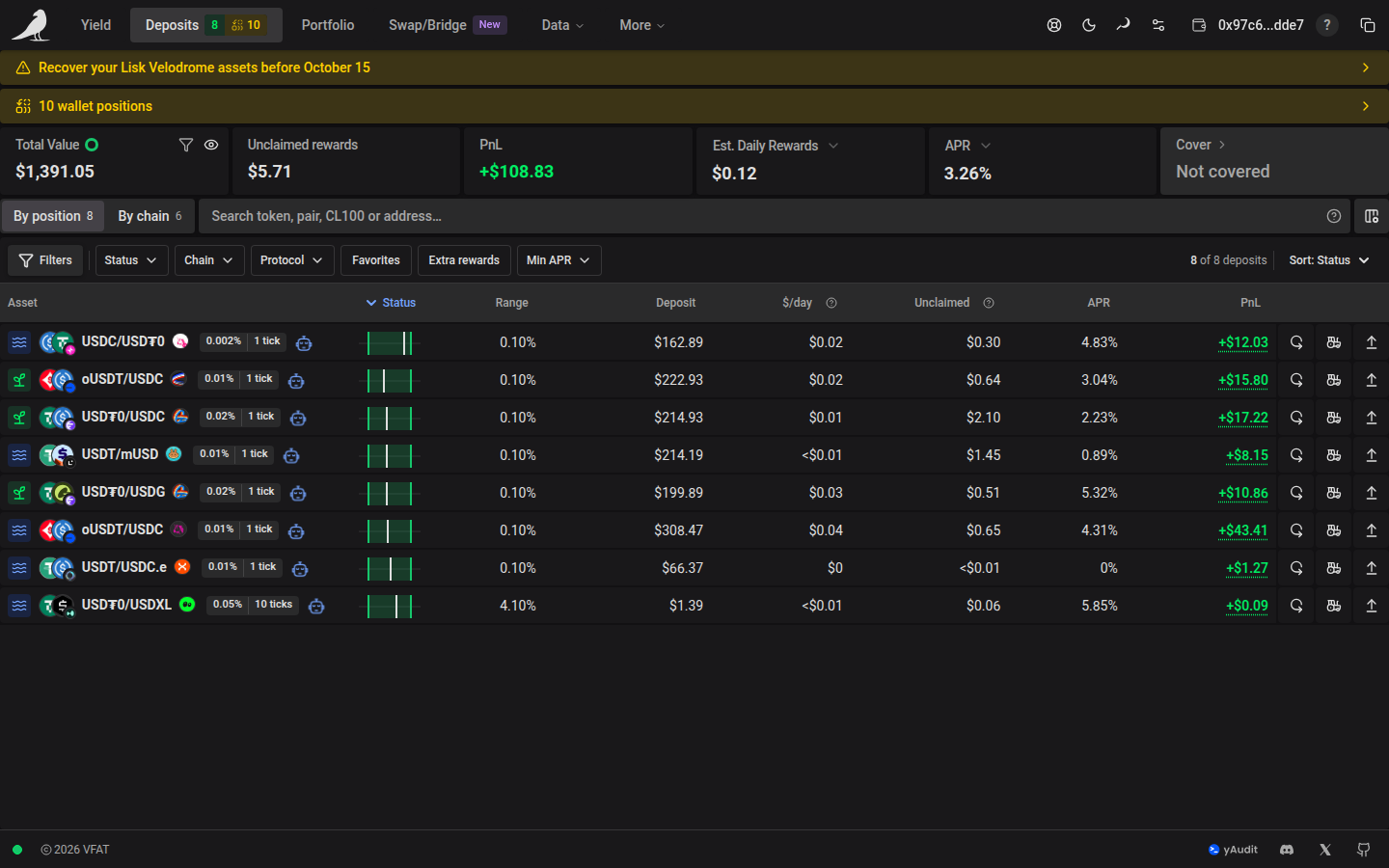Open the settings sliders icon in the header
This screenshot has width=1389, height=868.
coord(1158,25)
